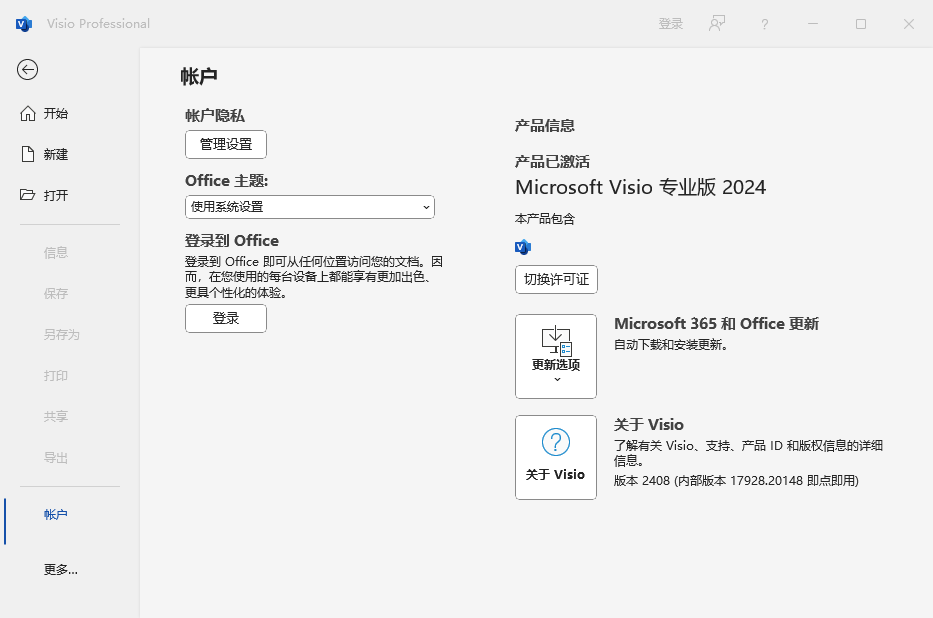
Task: Click the Visio logo in title bar
Action: coord(24,24)
